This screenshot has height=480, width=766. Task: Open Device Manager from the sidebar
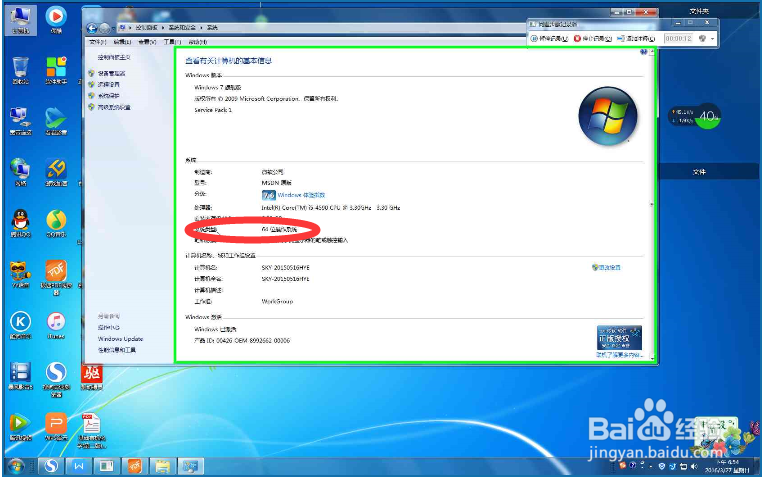pyautogui.click(x=111, y=73)
